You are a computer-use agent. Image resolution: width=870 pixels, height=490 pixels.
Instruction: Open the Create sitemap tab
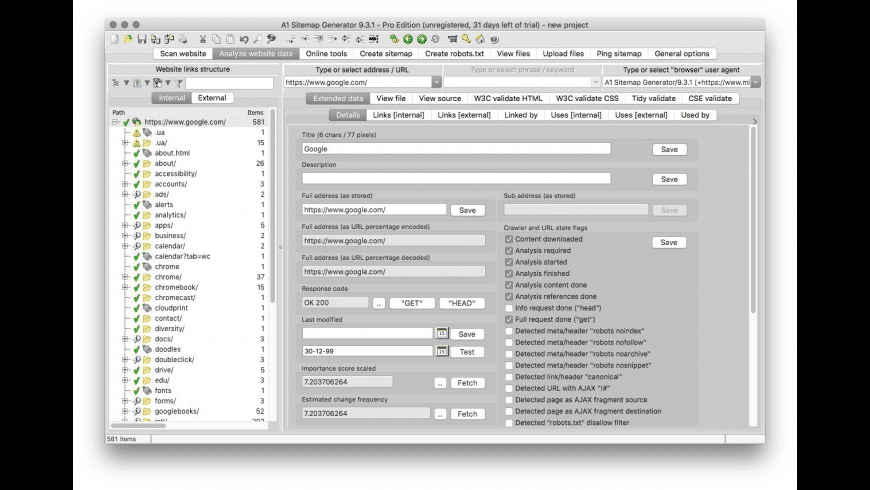point(386,54)
